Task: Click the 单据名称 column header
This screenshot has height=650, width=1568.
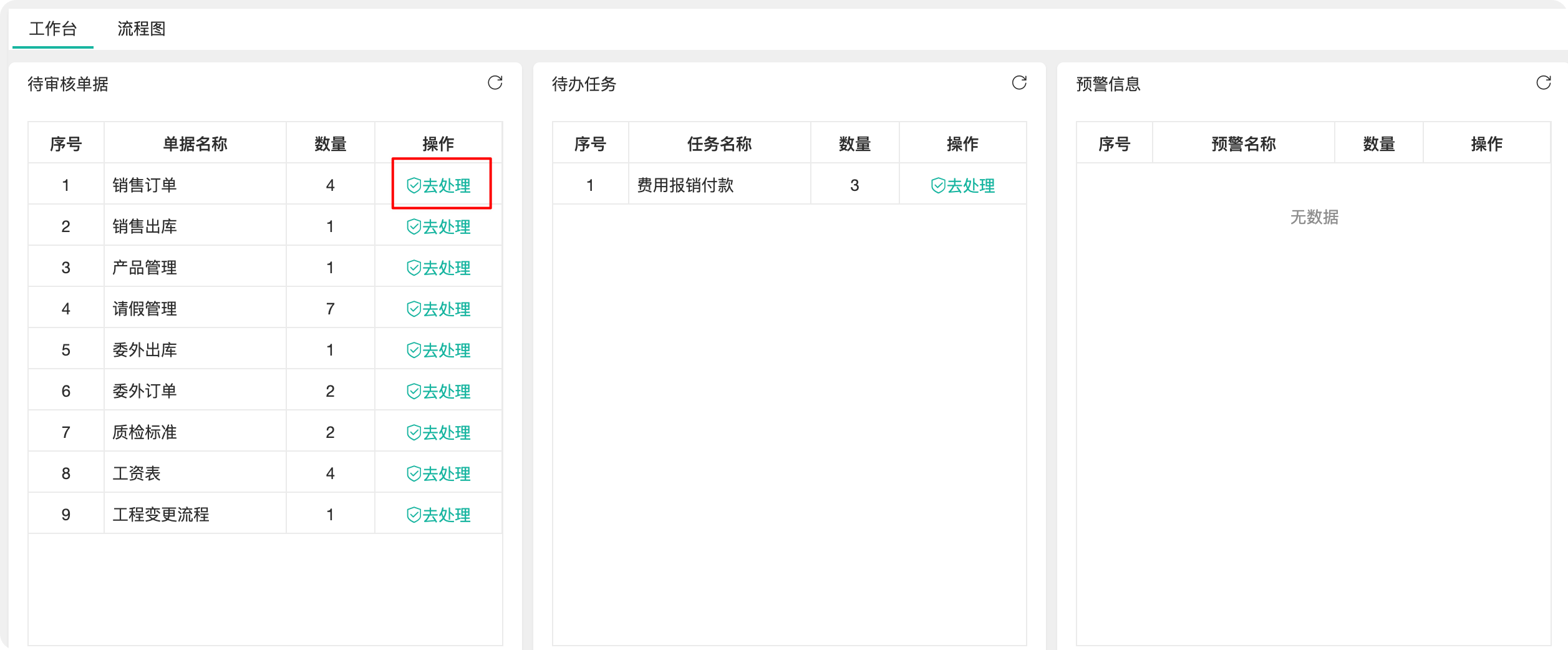Action: tap(195, 144)
